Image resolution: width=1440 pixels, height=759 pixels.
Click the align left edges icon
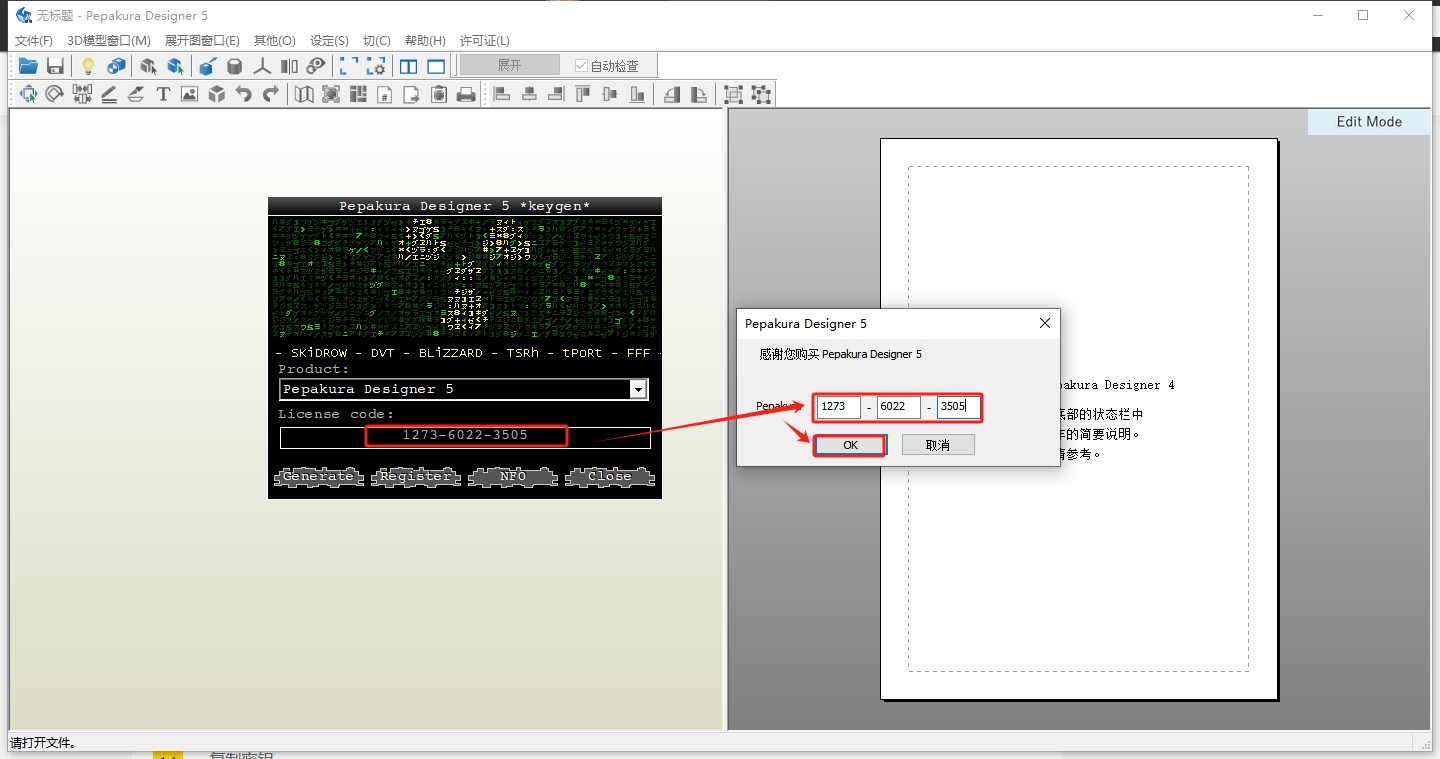pos(502,94)
